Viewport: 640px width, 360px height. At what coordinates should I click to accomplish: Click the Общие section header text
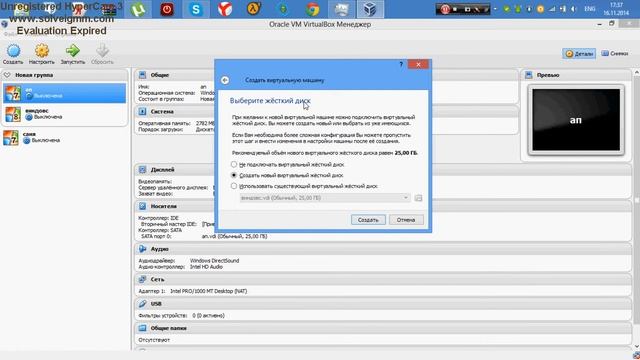(160, 75)
